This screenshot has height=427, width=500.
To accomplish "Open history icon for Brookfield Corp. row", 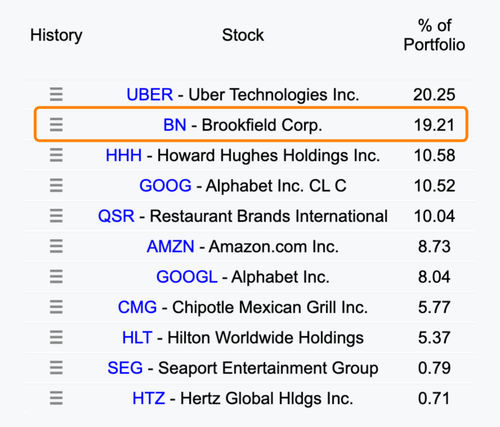I will [x=56, y=125].
